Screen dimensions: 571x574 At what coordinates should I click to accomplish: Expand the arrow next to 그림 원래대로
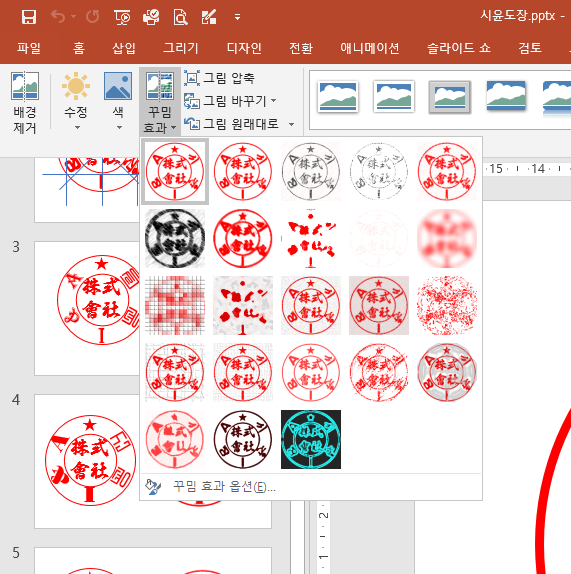(x=291, y=124)
